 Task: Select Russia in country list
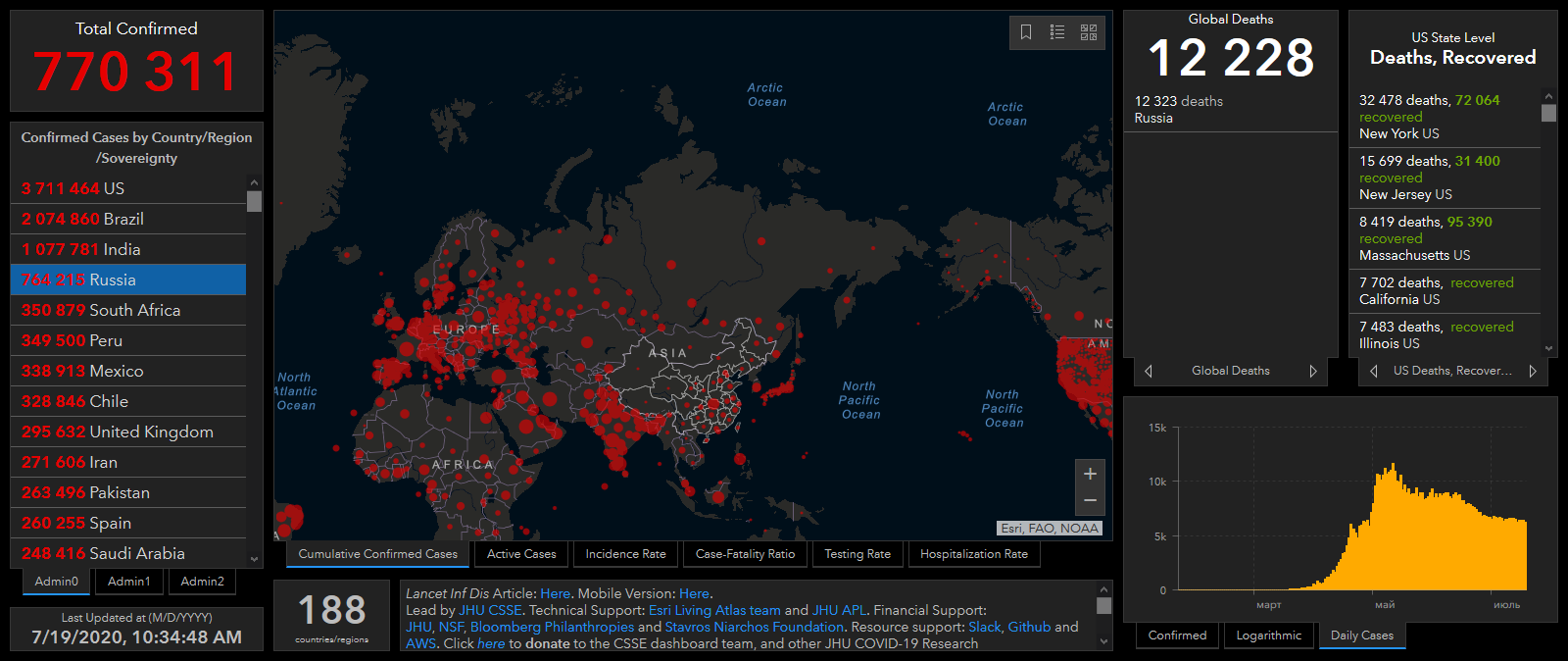127,280
